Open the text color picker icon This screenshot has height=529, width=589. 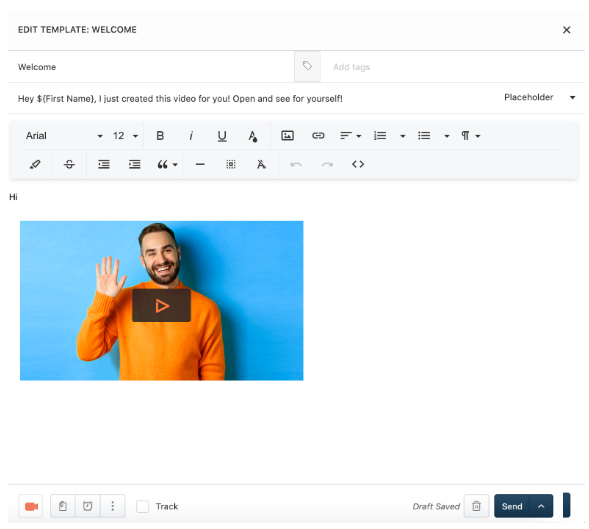click(x=253, y=136)
